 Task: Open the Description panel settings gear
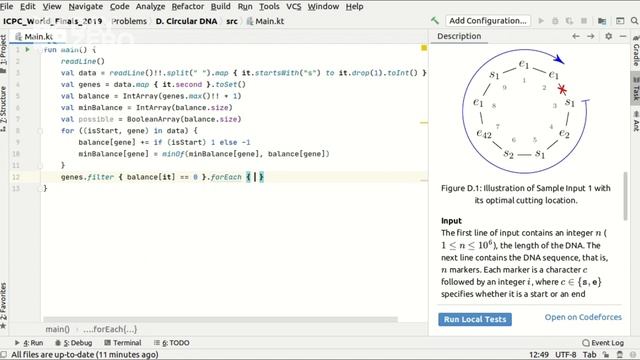(x=609, y=36)
